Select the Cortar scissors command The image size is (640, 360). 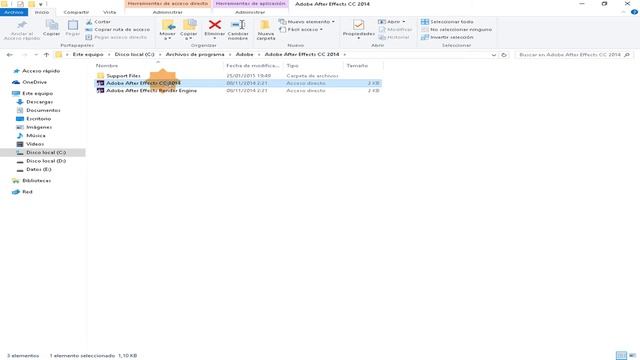[98, 22]
